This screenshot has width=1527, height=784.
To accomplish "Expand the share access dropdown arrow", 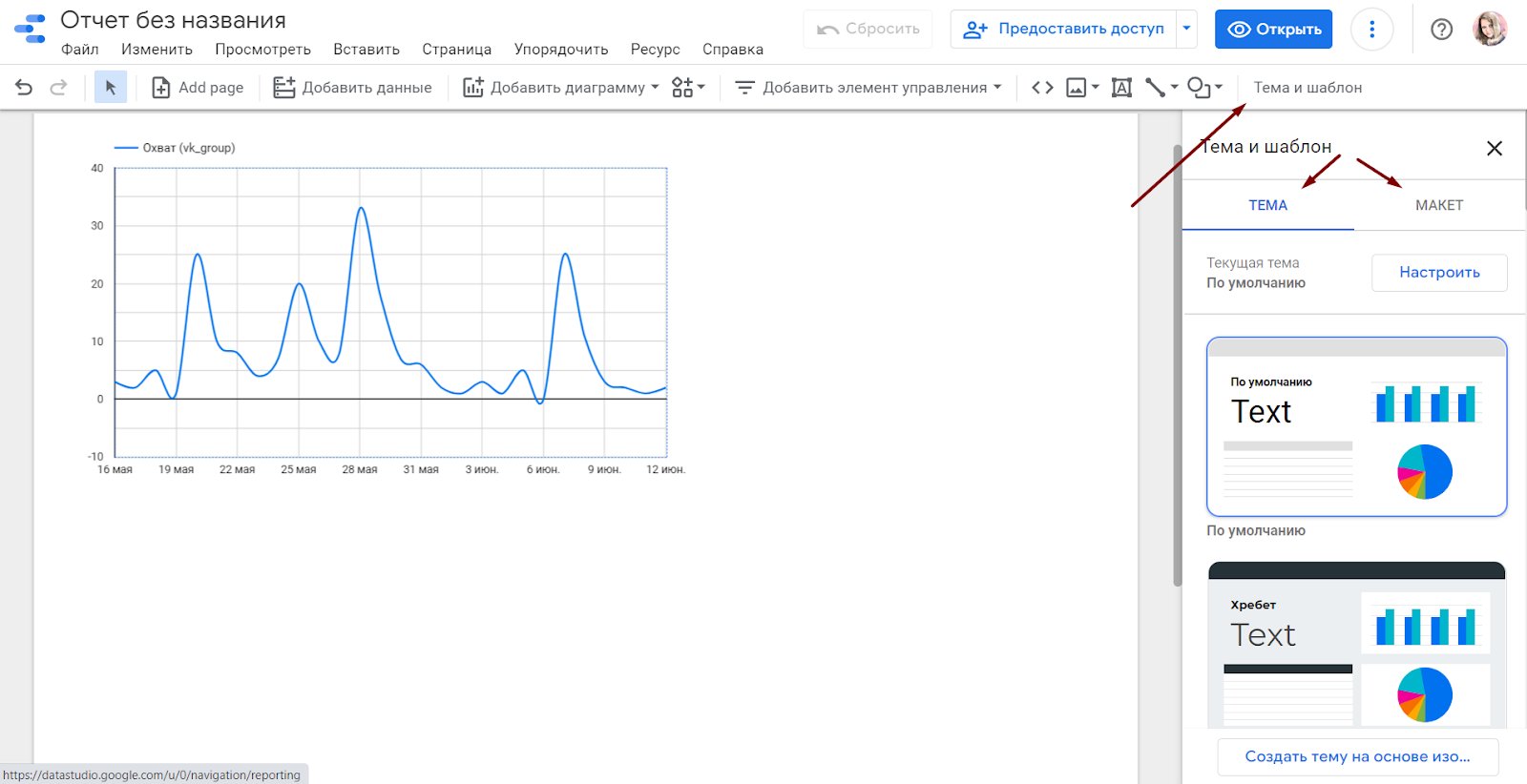I will pos(1186,29).
